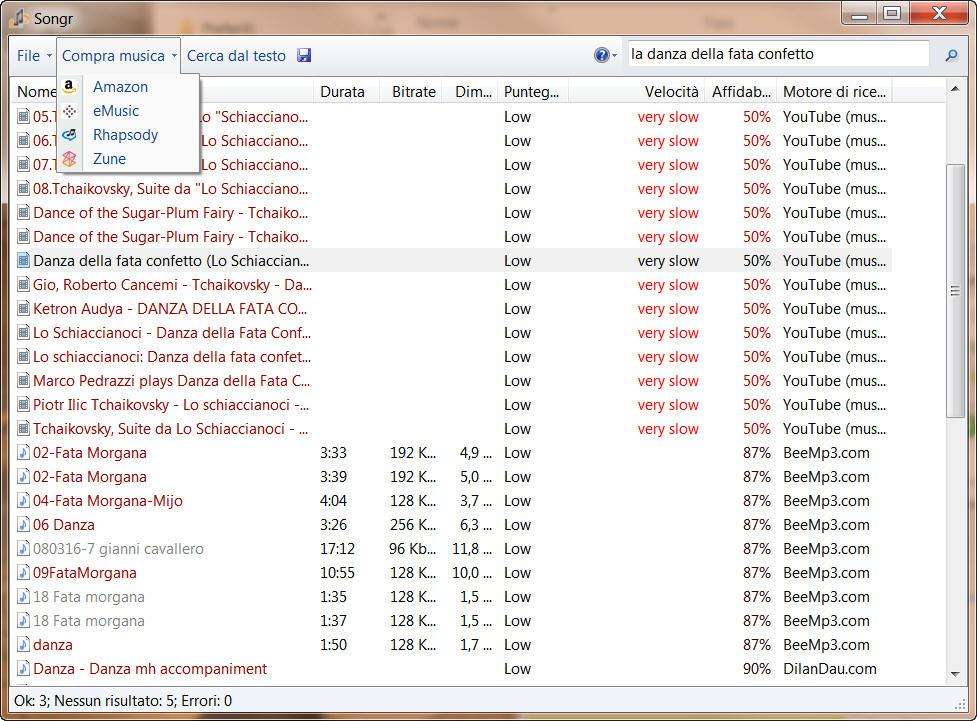Select Lo Schiaccianoci - Danza della Fata Conf row
Screen dimensions: 977x721
(454, 333)
